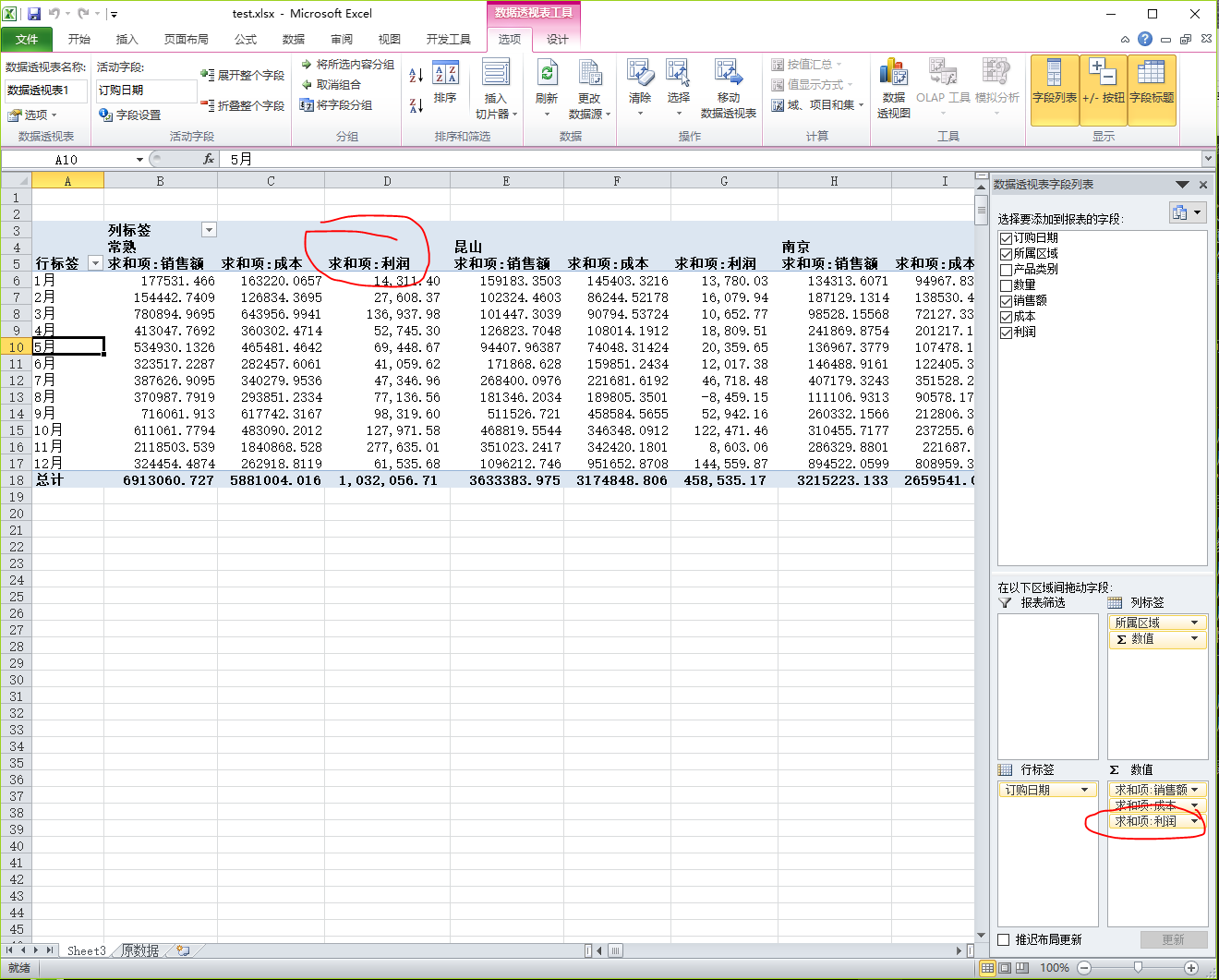The width and height of the screenshot is (1219, 980).
Task: Click the sort ascending A-Z icon
Action: click(416, 75)
